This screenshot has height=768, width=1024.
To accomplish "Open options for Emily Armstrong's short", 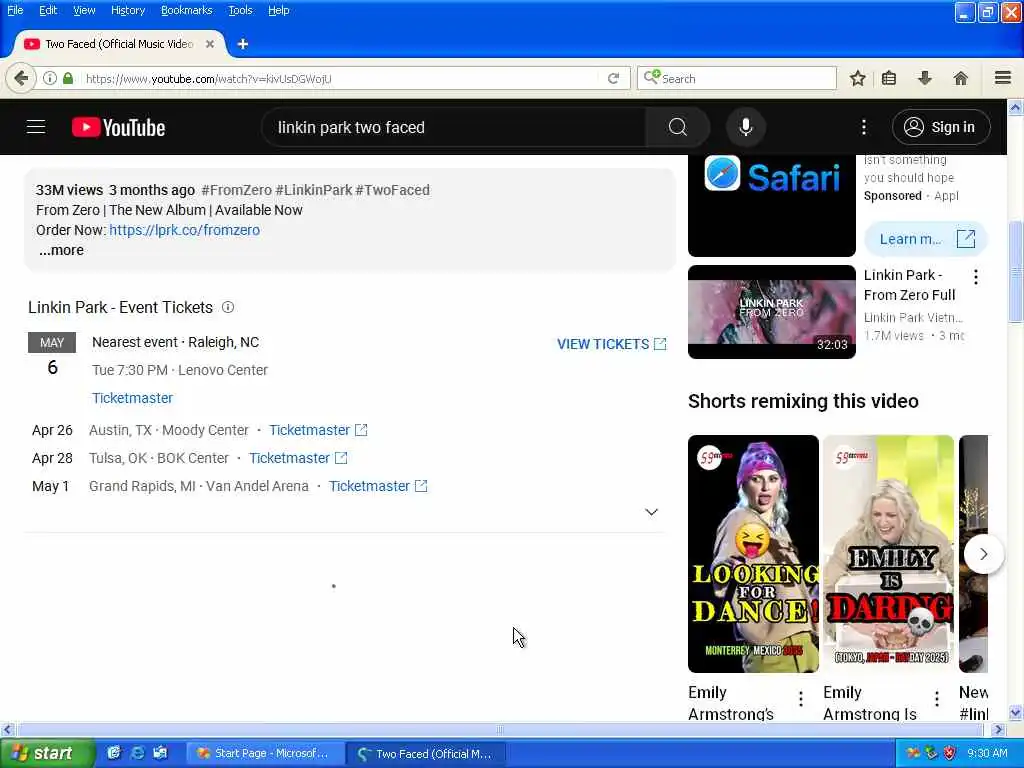I will pyautogui.click(x=801, y=699).
